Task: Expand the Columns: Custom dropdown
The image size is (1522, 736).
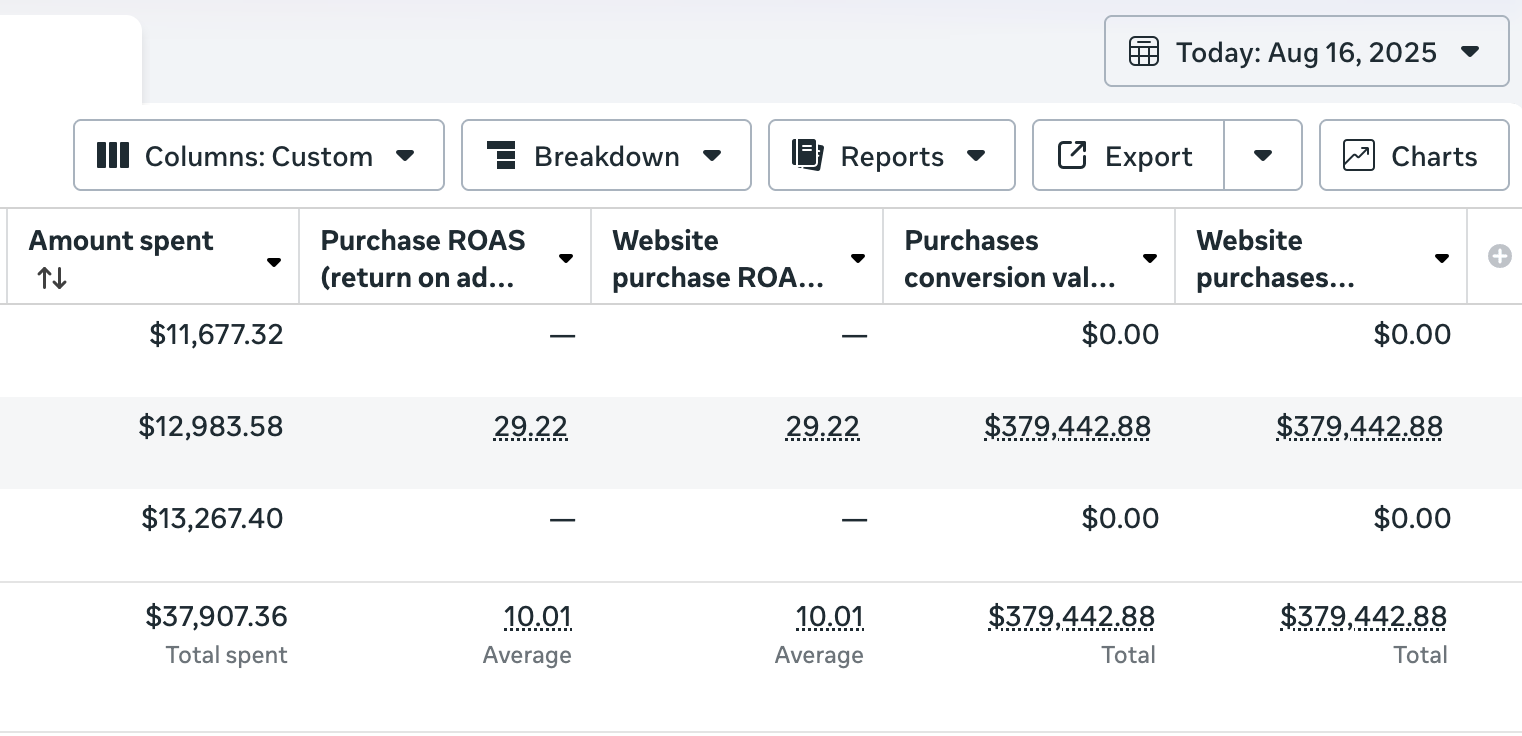Action: tap(406, 155)
